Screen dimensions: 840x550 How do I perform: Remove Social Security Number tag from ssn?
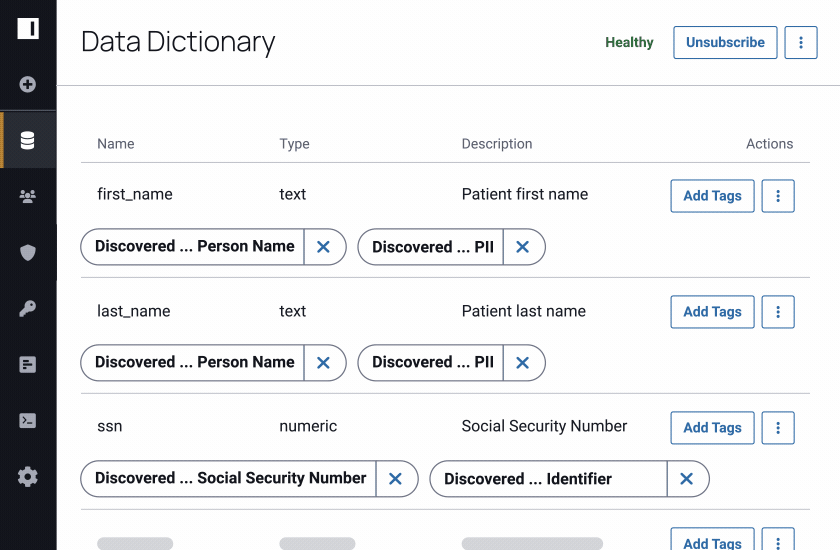point(395,479)
